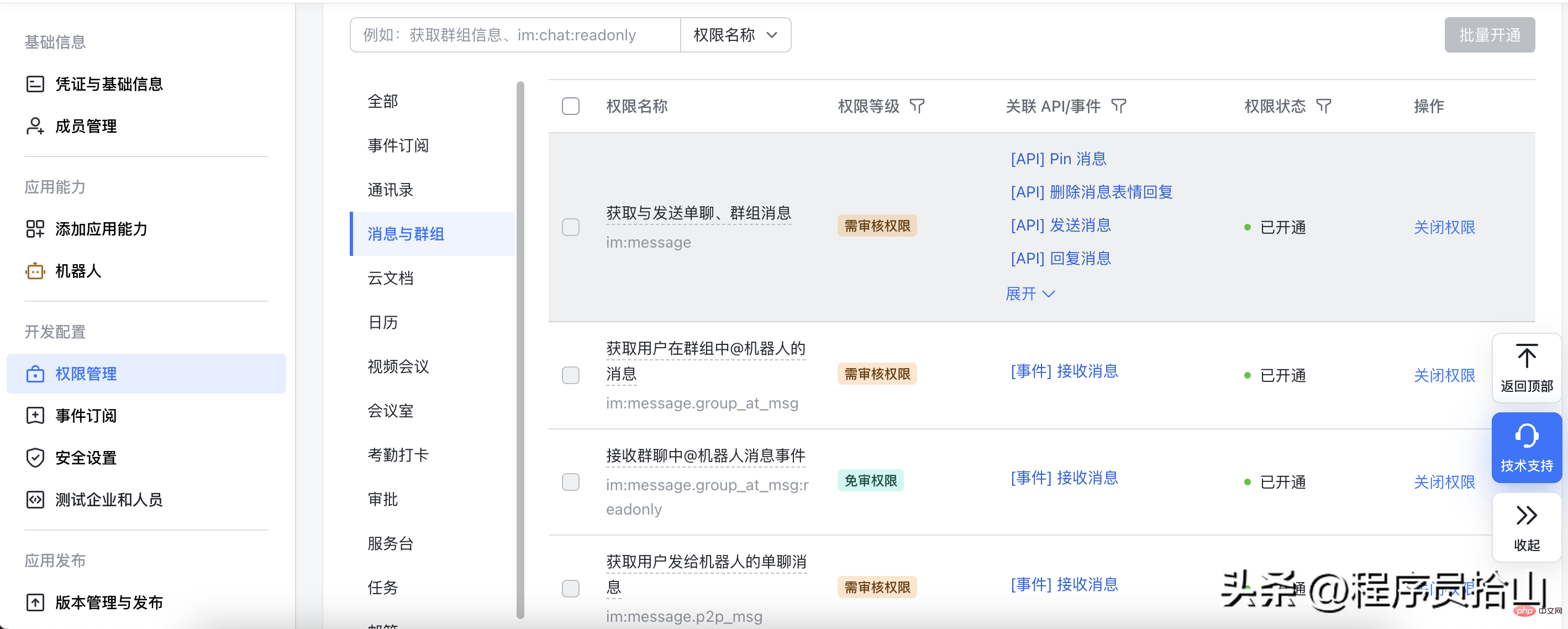The width and height of the screenshot is (1568, 629).
Task: Collapse panel with the 收起 icon
Action: [x=1527, y=527]
